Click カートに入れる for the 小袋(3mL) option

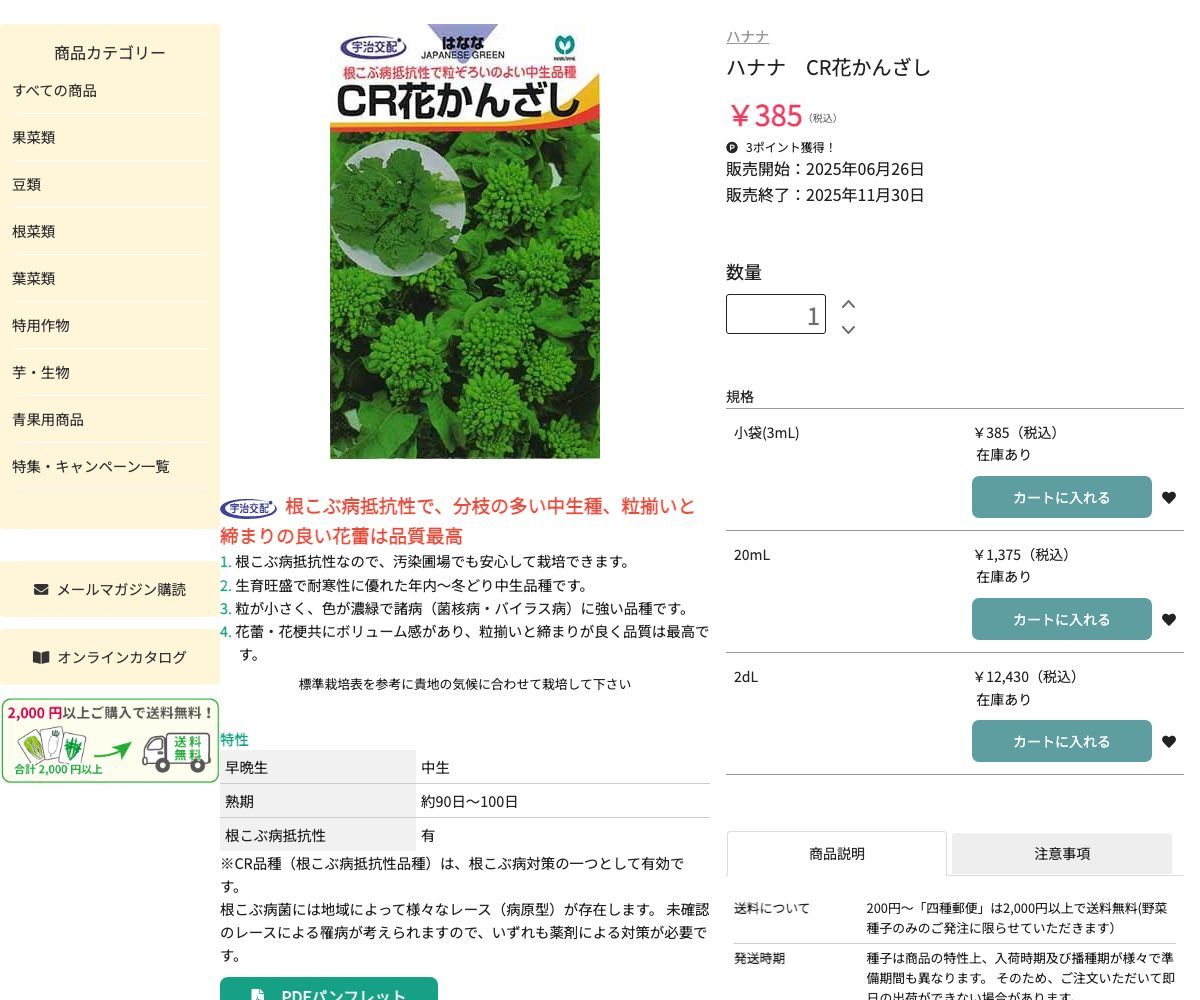click(1061, 497)
